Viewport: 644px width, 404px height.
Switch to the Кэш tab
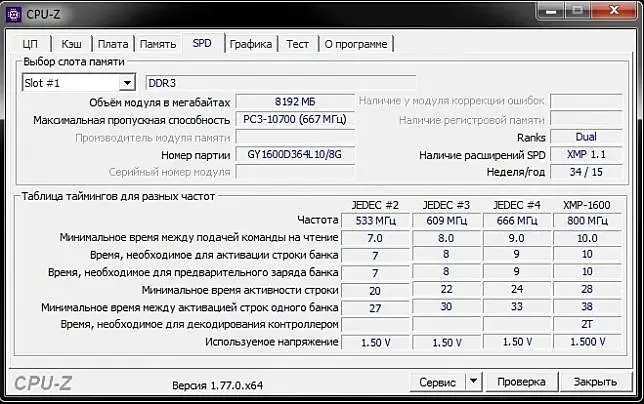click(x=71, y=44)
